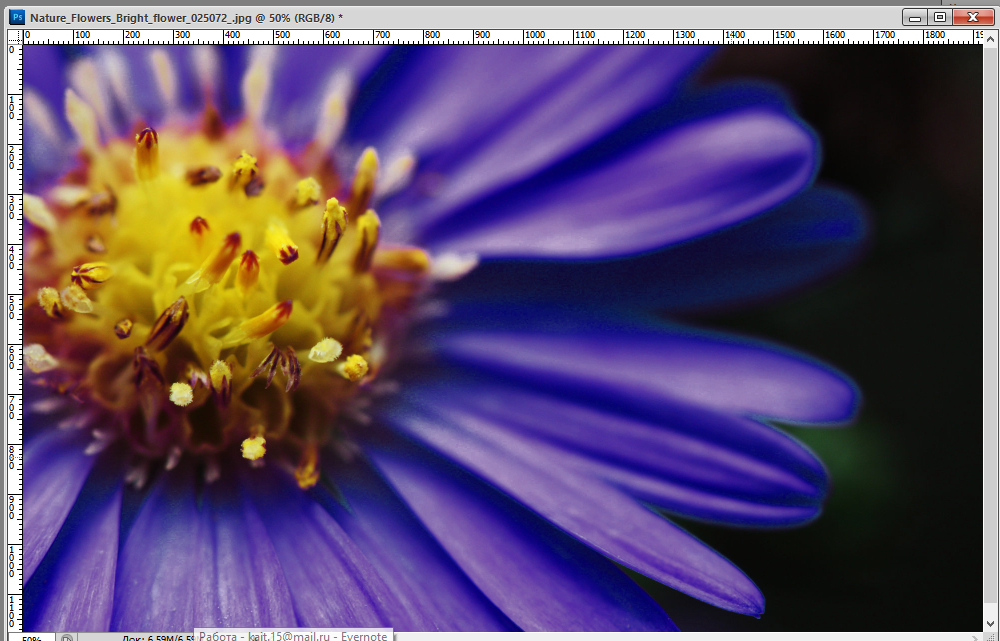Click the document size status text
This screenshot has width=1000, height=641.
coord(158,637)
